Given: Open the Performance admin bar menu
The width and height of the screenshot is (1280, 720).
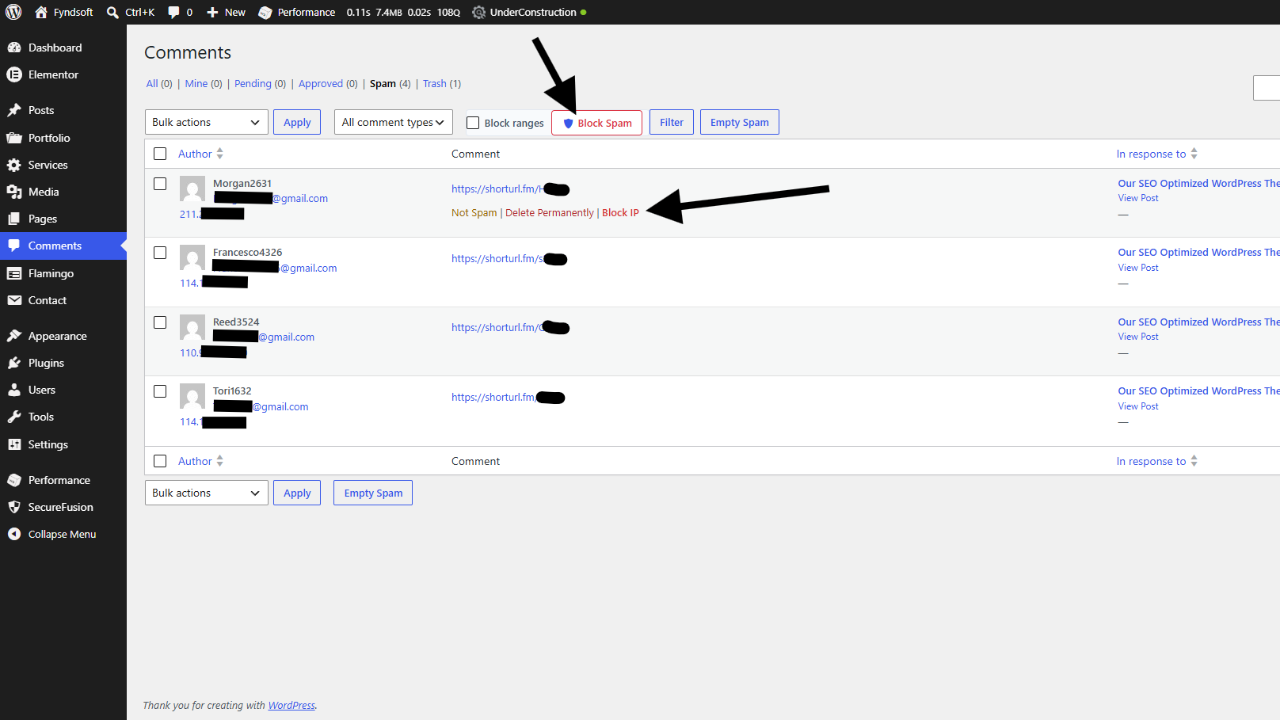Looking at the screenshot, I should tap(297, 12).
